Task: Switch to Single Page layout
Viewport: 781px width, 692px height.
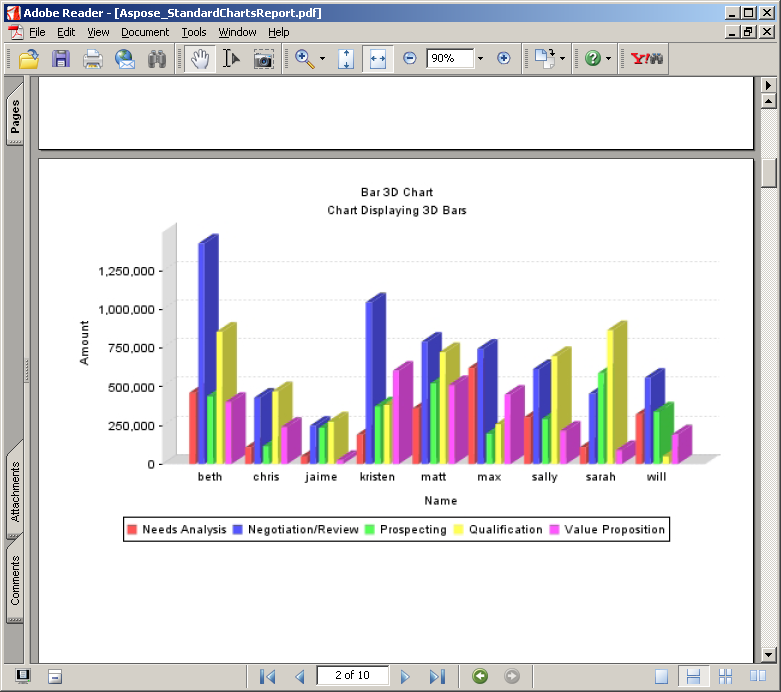Action: click(662, 676)
